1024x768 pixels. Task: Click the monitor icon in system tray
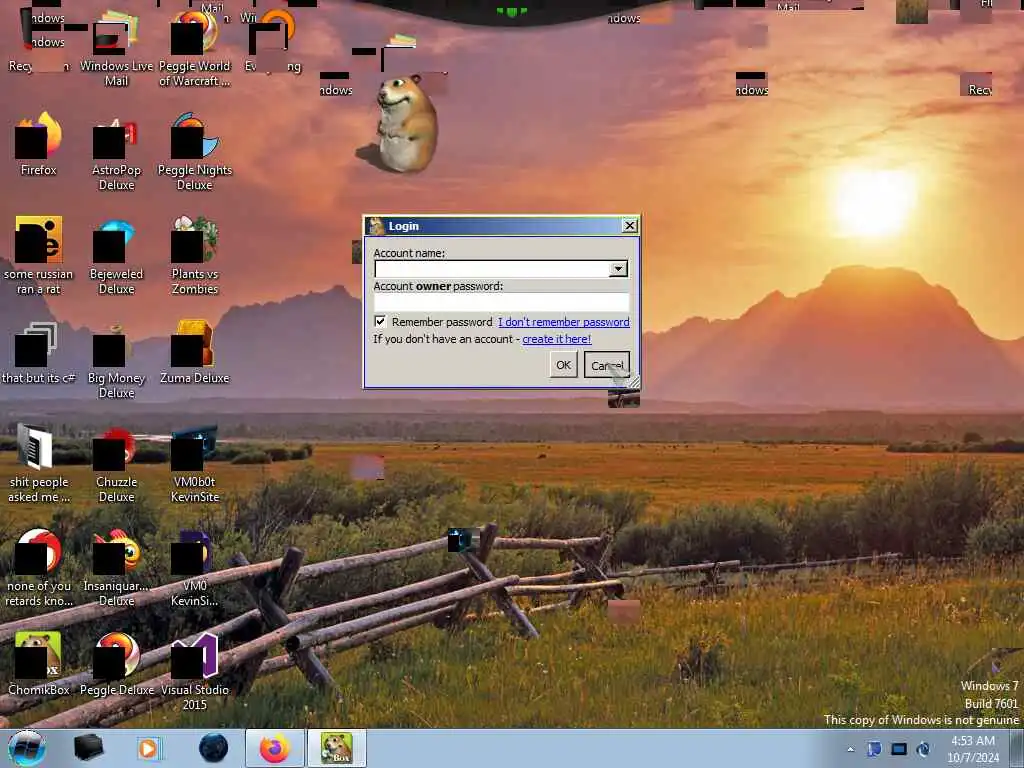[x=899, y=749]
